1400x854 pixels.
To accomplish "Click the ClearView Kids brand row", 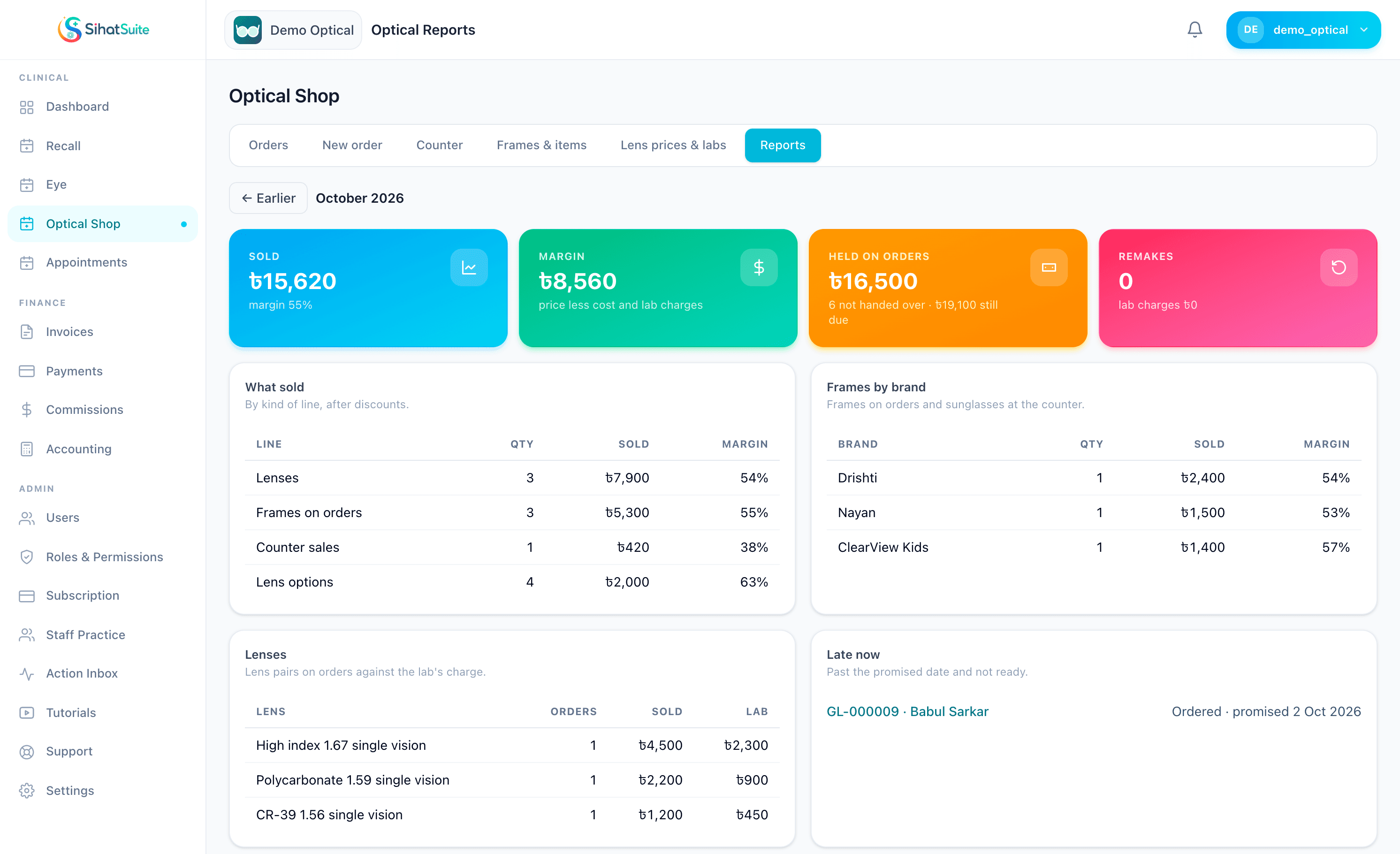I will pos(1094,547).
